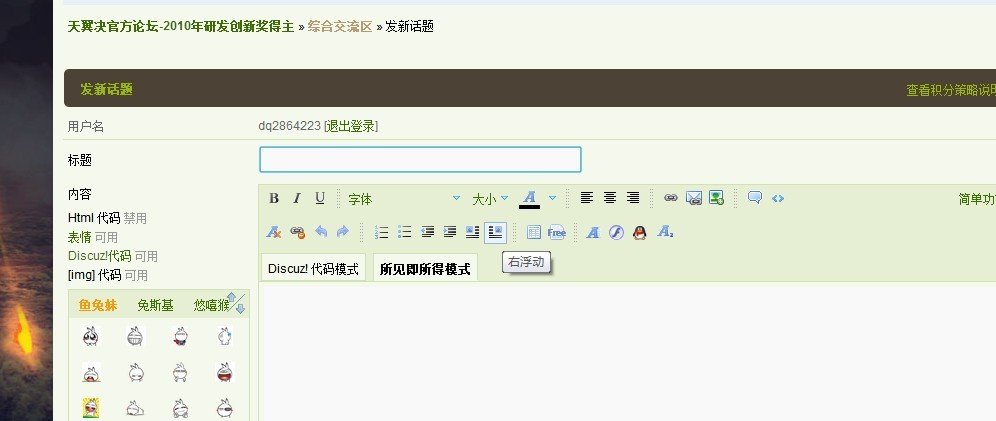
Task: Open the 表情 help link
Action: [x=79, y=237]
